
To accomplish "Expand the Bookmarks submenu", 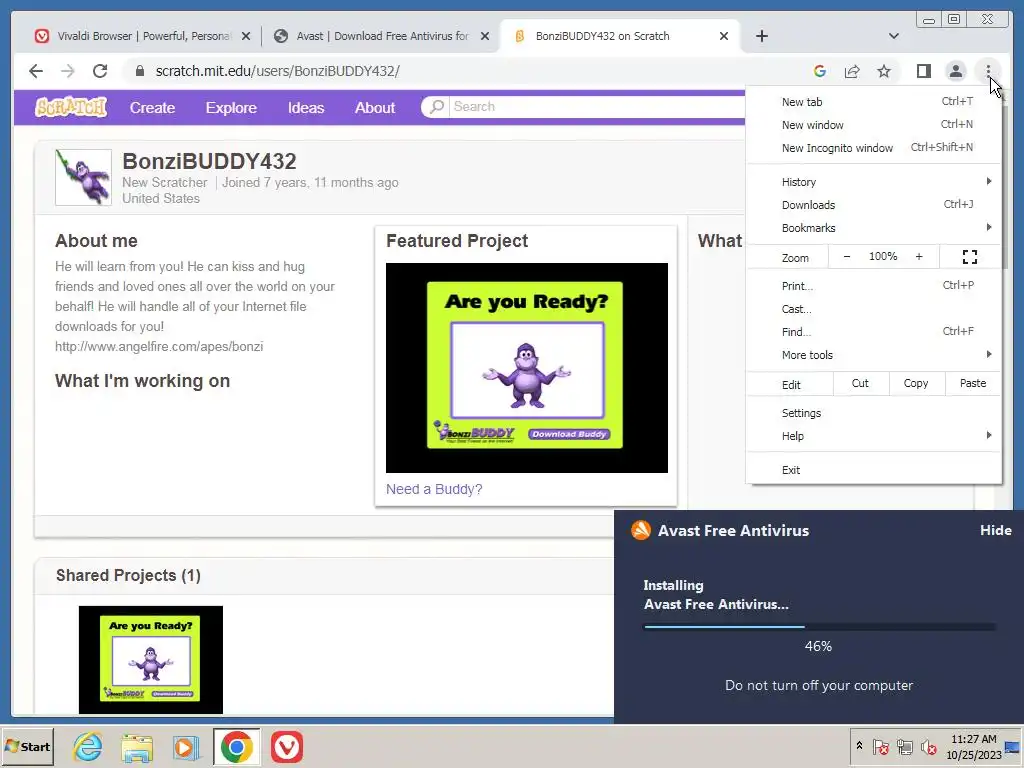I will click(x=874, y=228).
